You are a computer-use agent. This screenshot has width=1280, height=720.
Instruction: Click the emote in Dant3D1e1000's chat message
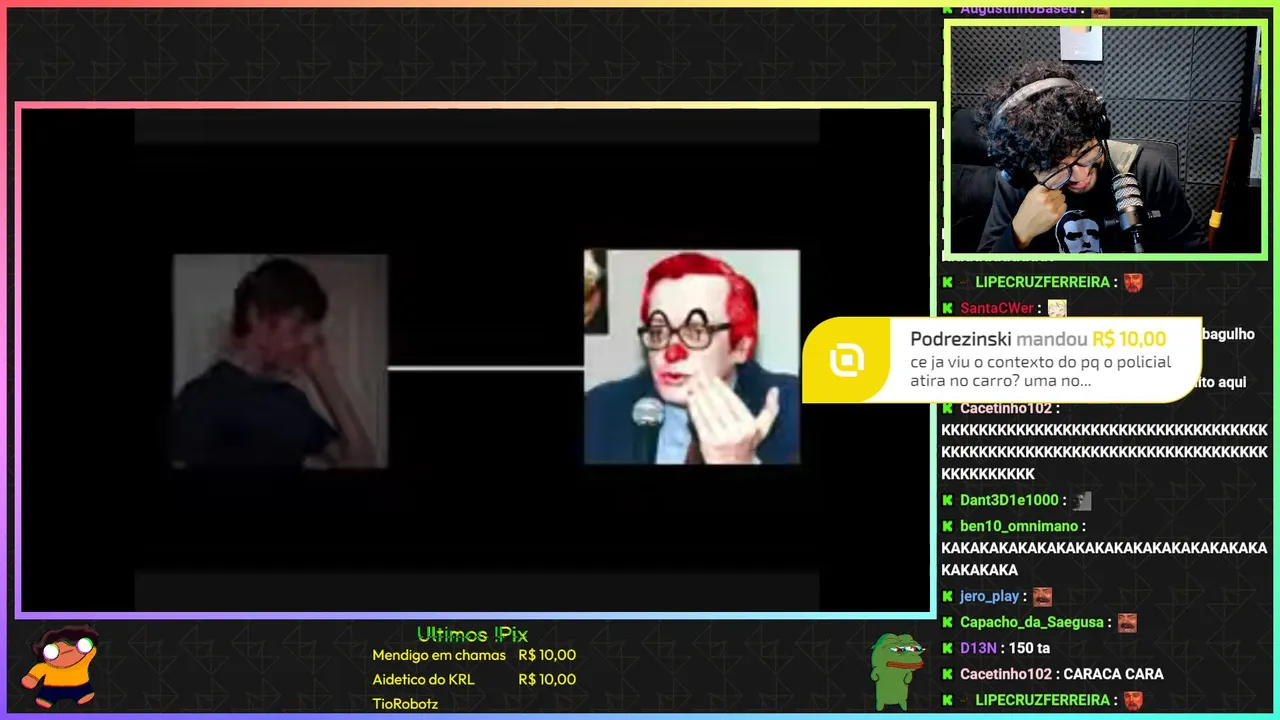pyautogui.click(x=1082, y=500)
